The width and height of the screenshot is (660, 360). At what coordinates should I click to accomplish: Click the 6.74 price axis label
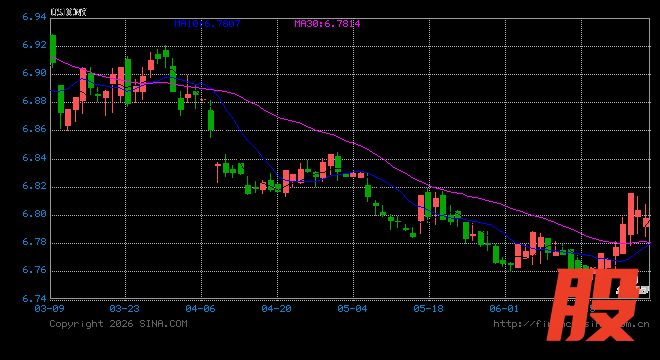pyautogui.click(x=35, y=299)
